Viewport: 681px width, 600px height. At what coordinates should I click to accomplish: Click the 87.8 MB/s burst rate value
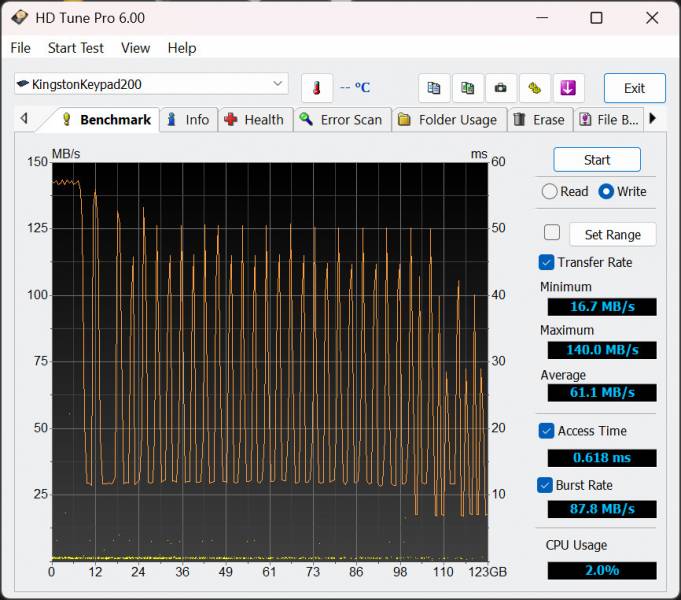coord(602,509)
